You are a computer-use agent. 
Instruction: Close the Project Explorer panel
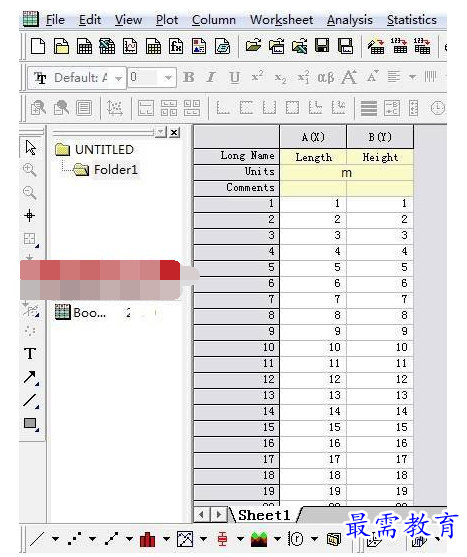pyautogui.click(x=174, y=133)
